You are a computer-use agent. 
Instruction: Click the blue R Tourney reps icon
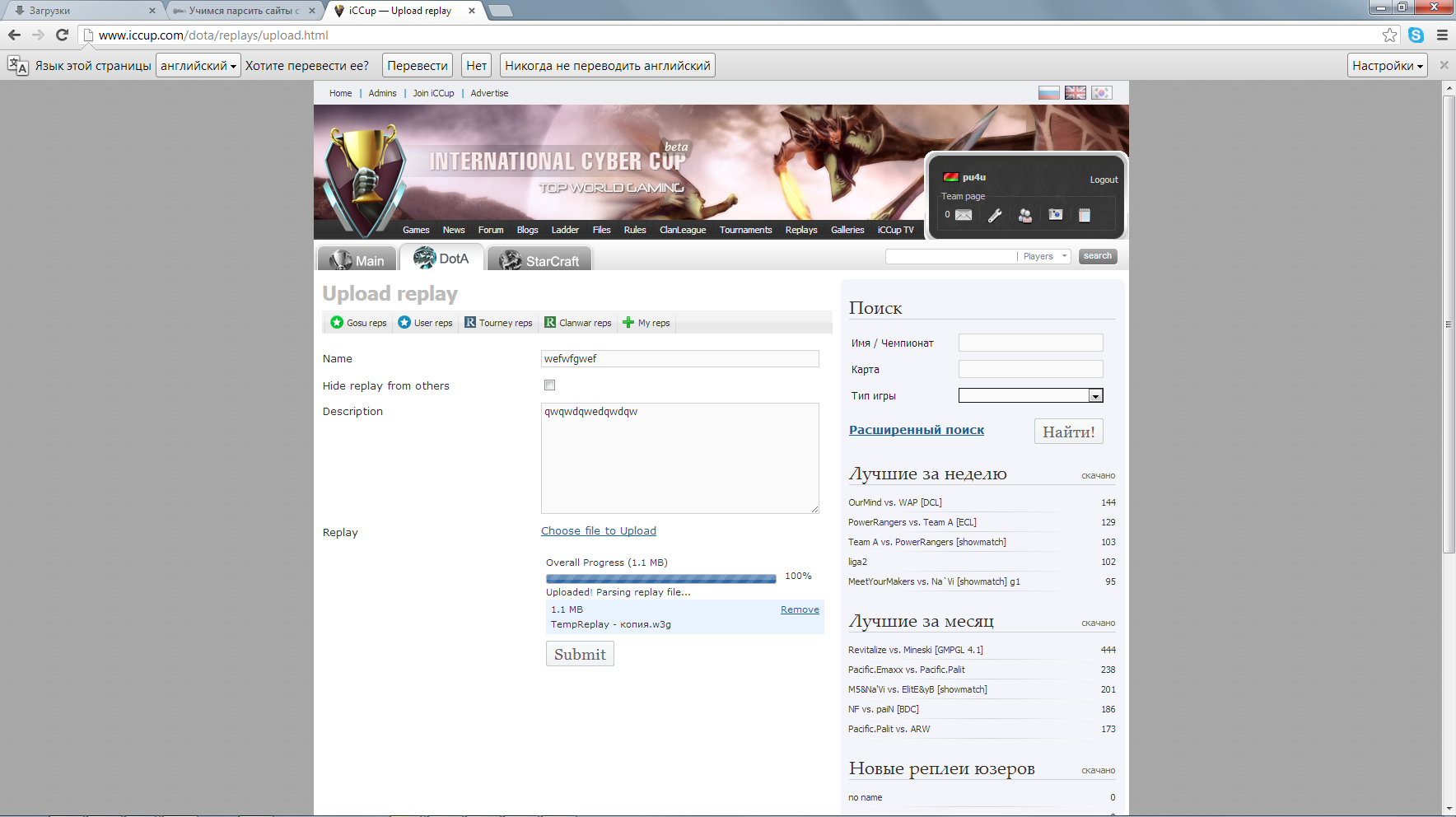(470, 323)
